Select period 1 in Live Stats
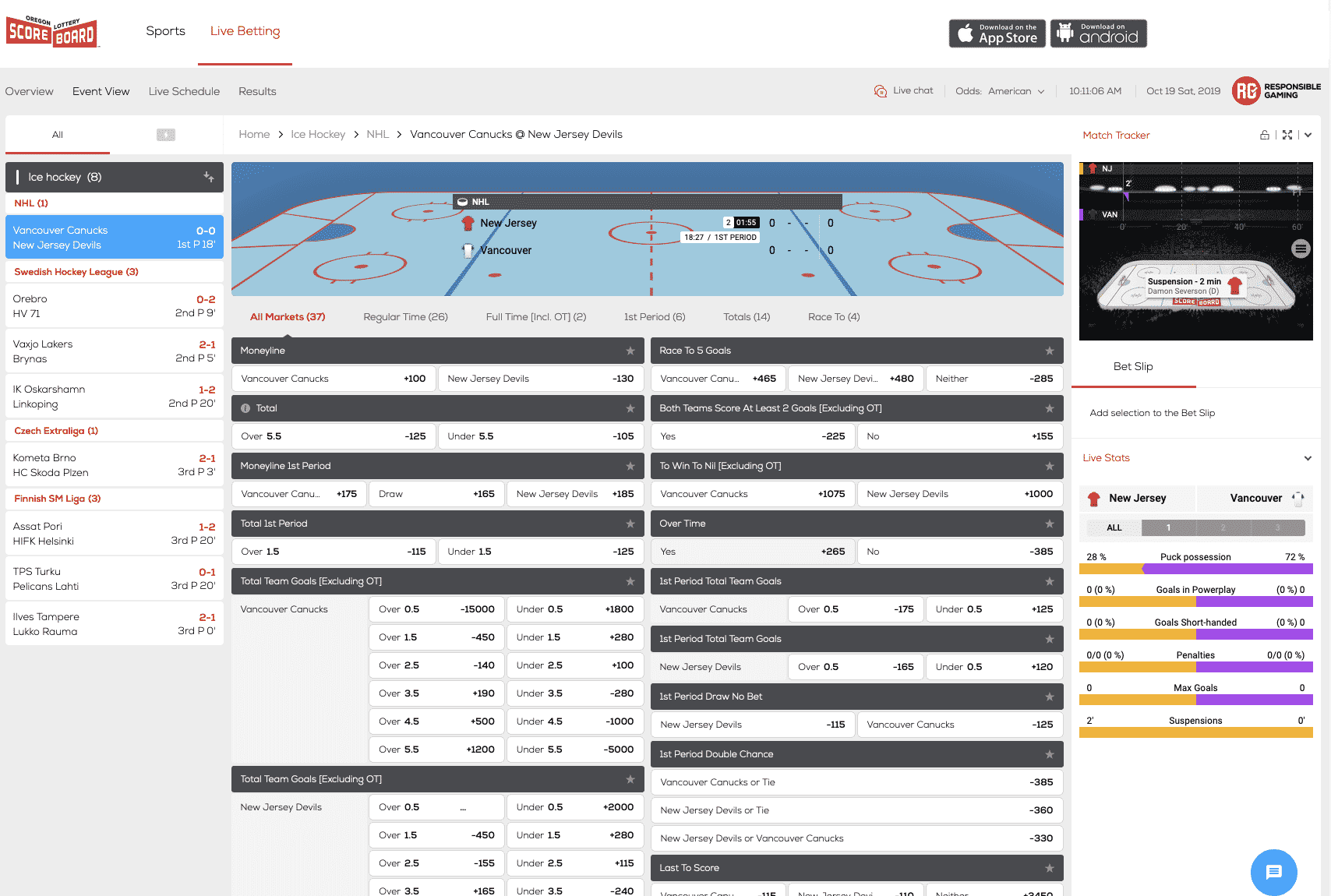The width and height of the screenshot is (1331, 896). [x=1168, y=527]
